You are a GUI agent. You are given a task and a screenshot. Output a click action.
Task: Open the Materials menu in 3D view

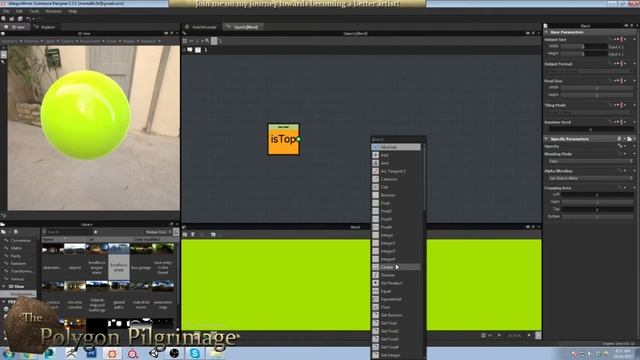[x=32, y=41]
